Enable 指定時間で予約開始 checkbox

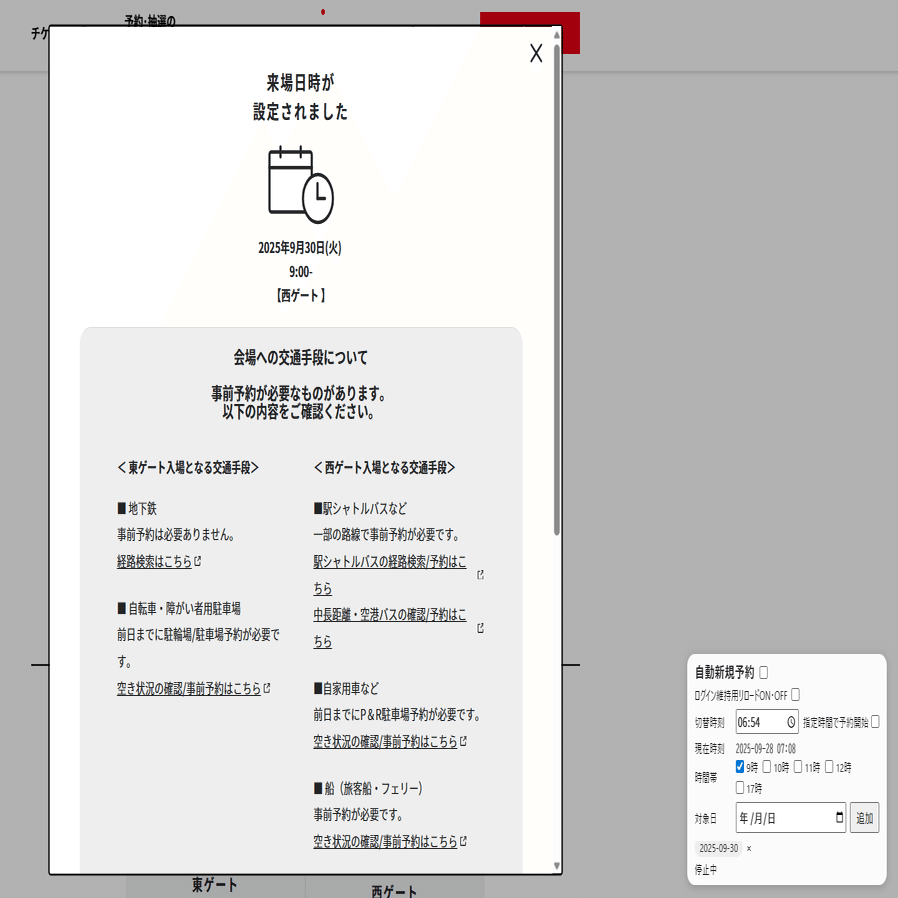[x=875, y=722]
